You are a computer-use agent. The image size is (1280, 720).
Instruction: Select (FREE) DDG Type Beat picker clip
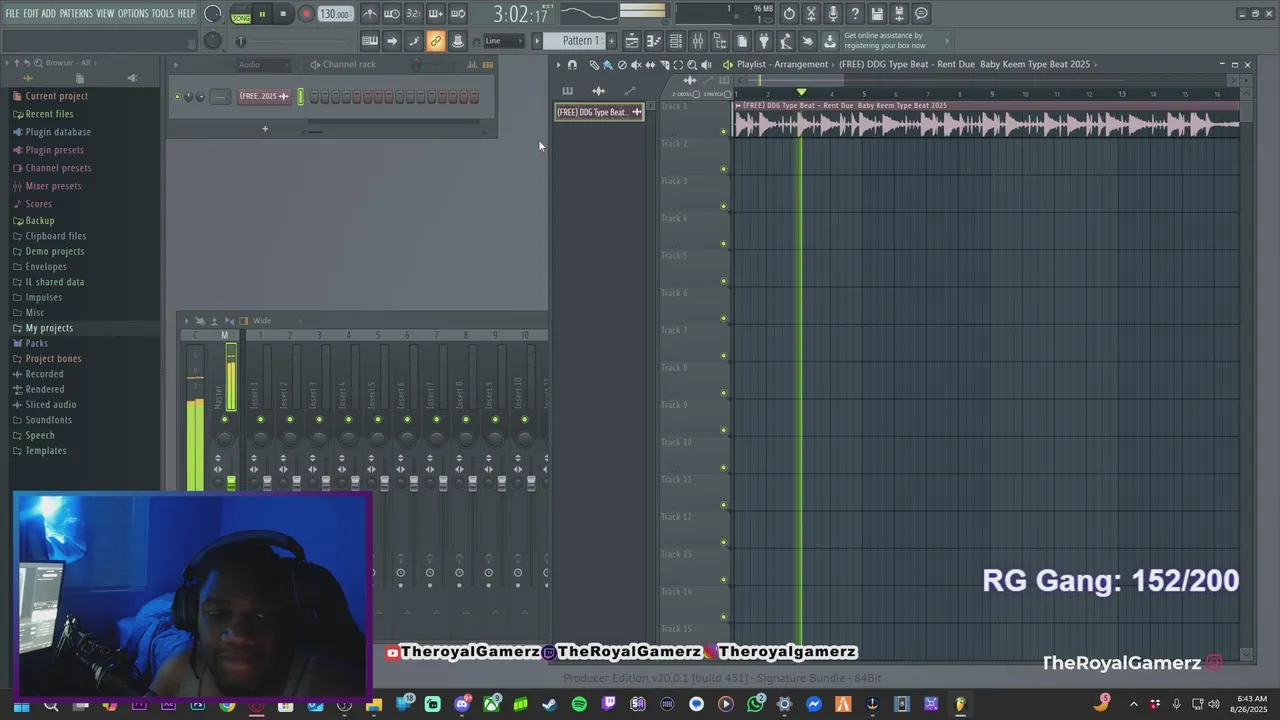tap(600, 112)
